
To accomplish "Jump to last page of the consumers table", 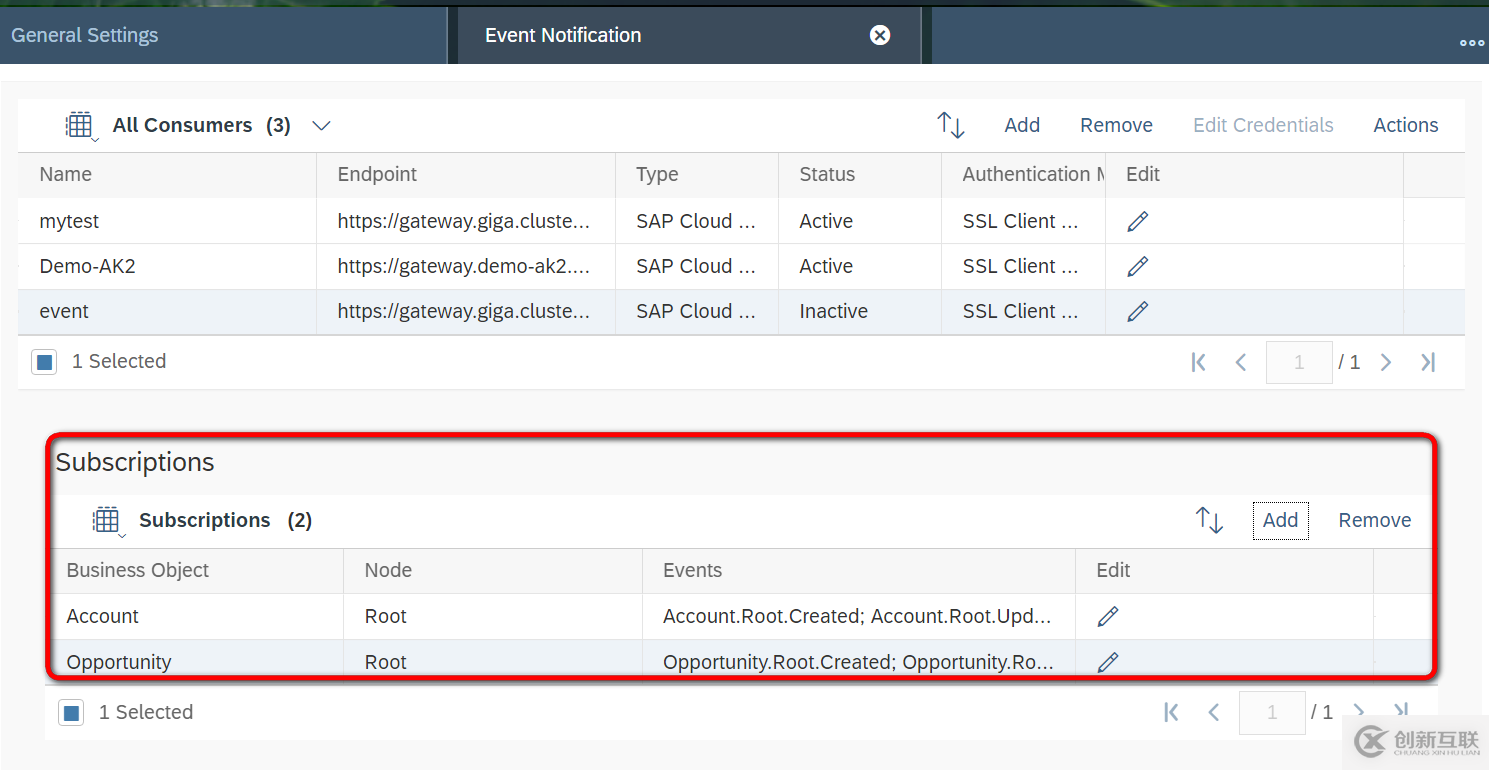I will click(x=1428, y=362).
